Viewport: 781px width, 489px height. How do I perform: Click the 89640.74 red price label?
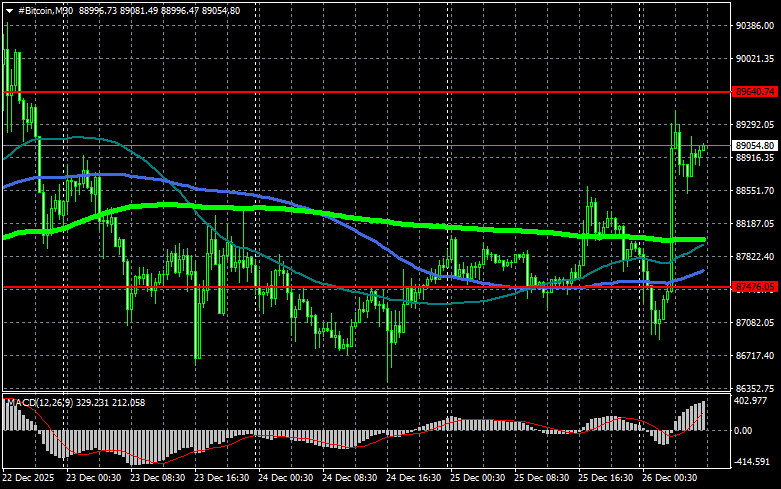click(755, 91)
